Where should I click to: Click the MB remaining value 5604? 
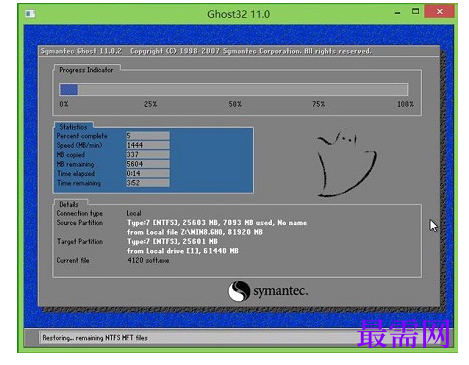(x=148, y=164)
